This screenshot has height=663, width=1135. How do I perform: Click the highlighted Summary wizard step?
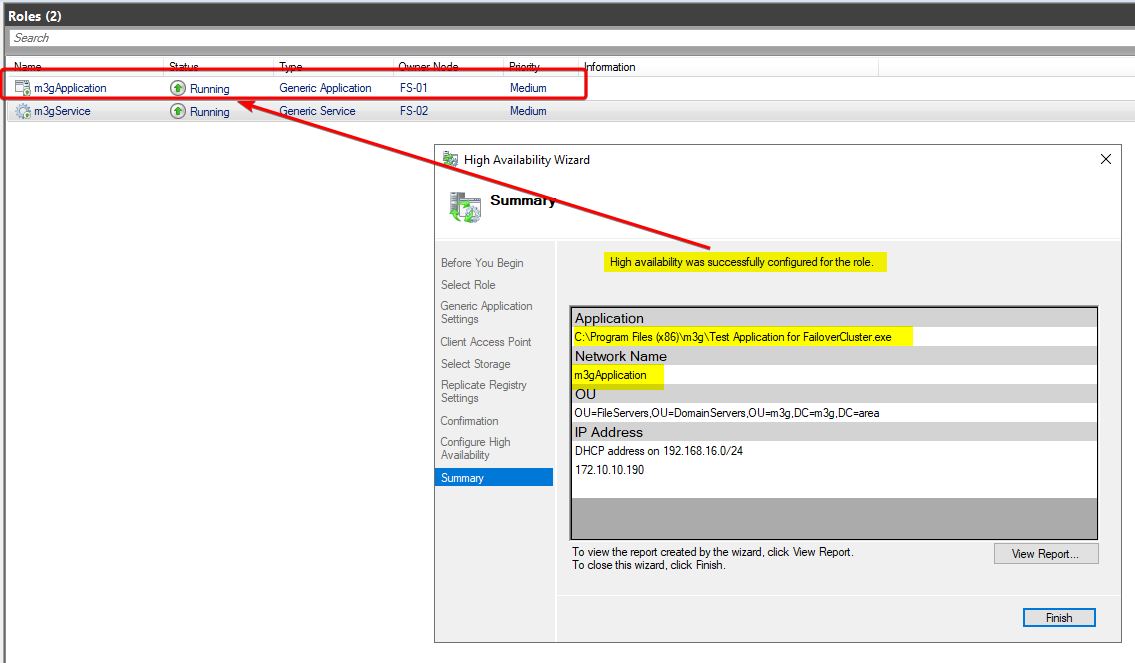(494, 477)
